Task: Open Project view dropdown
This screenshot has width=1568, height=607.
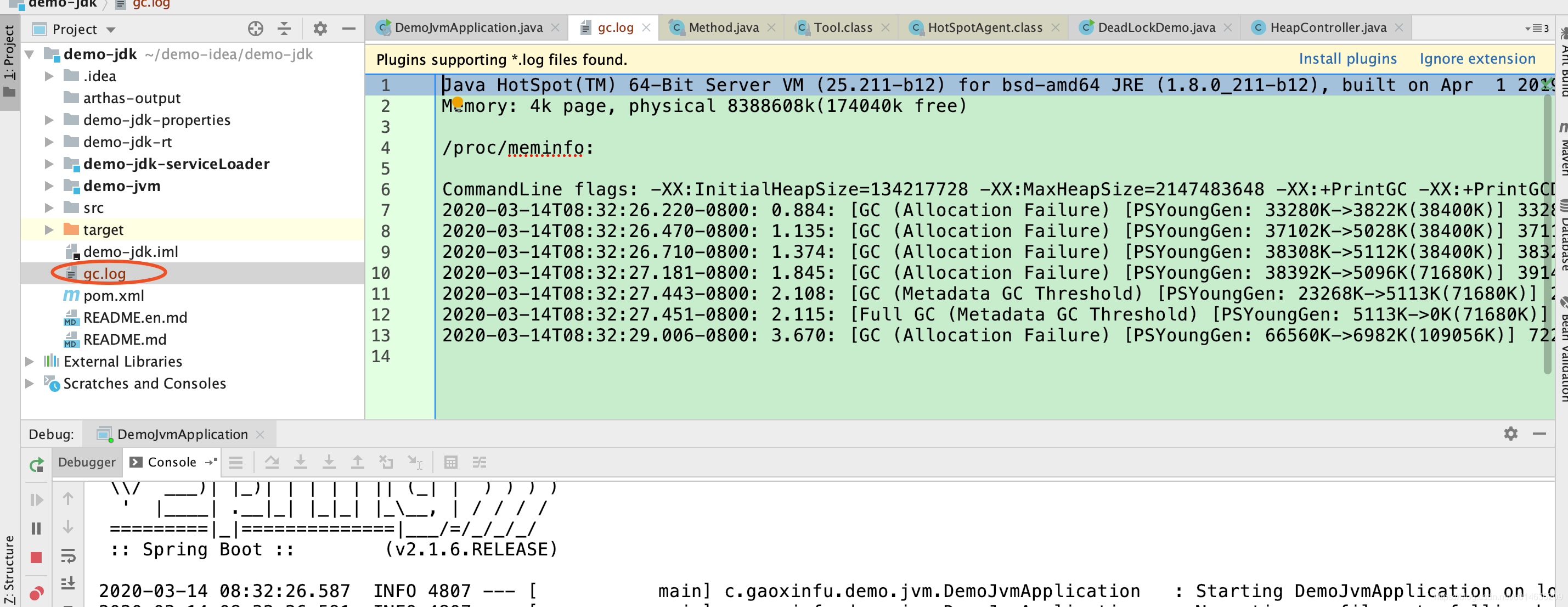Action: pos(111,30)
